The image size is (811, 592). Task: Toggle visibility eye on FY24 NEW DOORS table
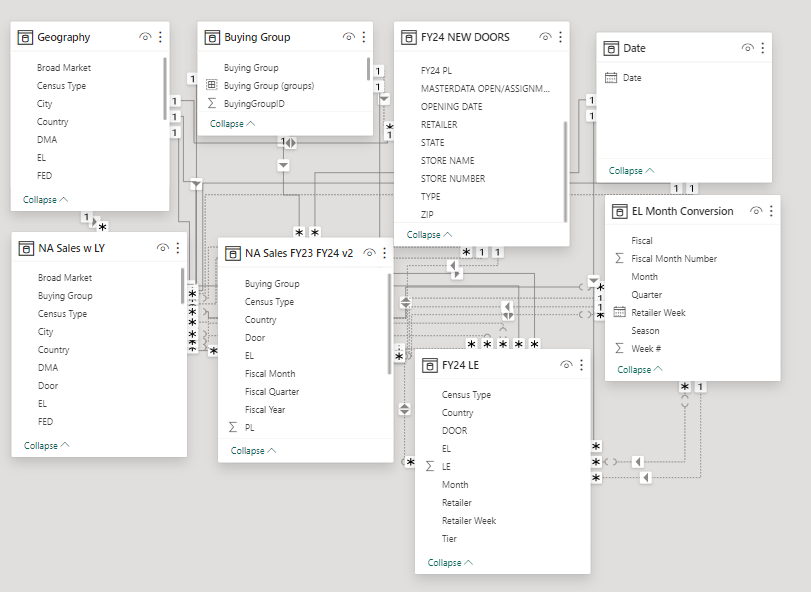pos(546,37)
